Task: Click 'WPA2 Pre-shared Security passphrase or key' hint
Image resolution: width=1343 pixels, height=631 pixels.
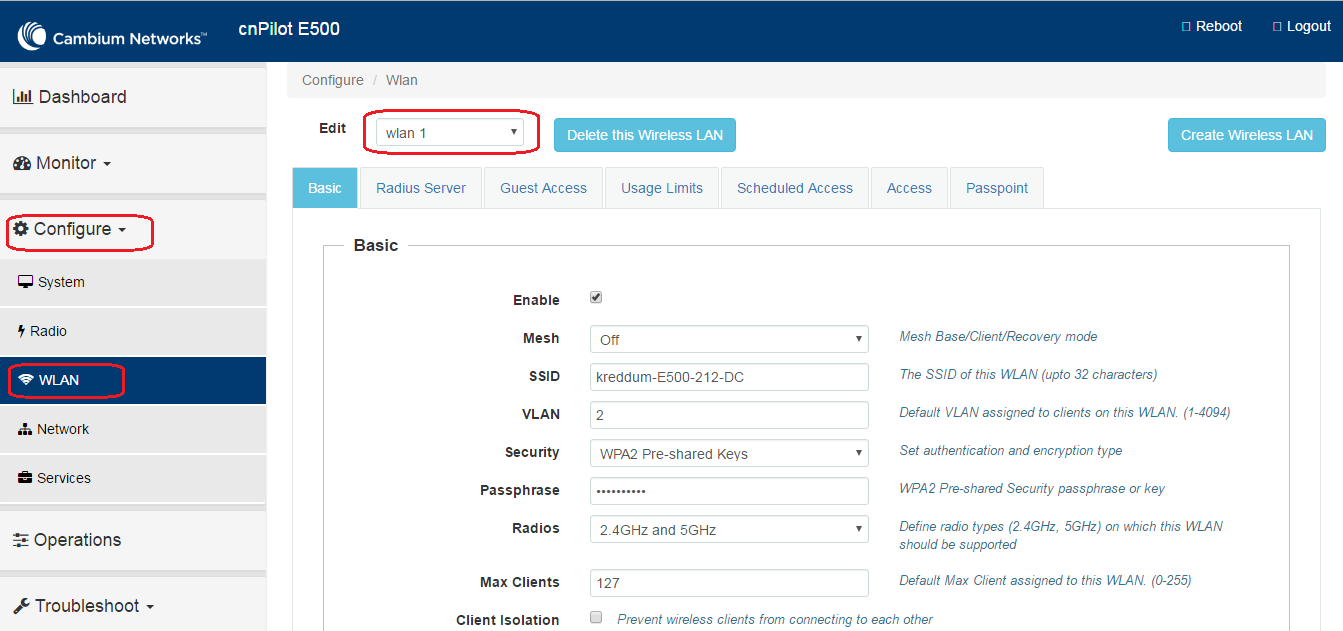Action: click(x=1032, y=489)
